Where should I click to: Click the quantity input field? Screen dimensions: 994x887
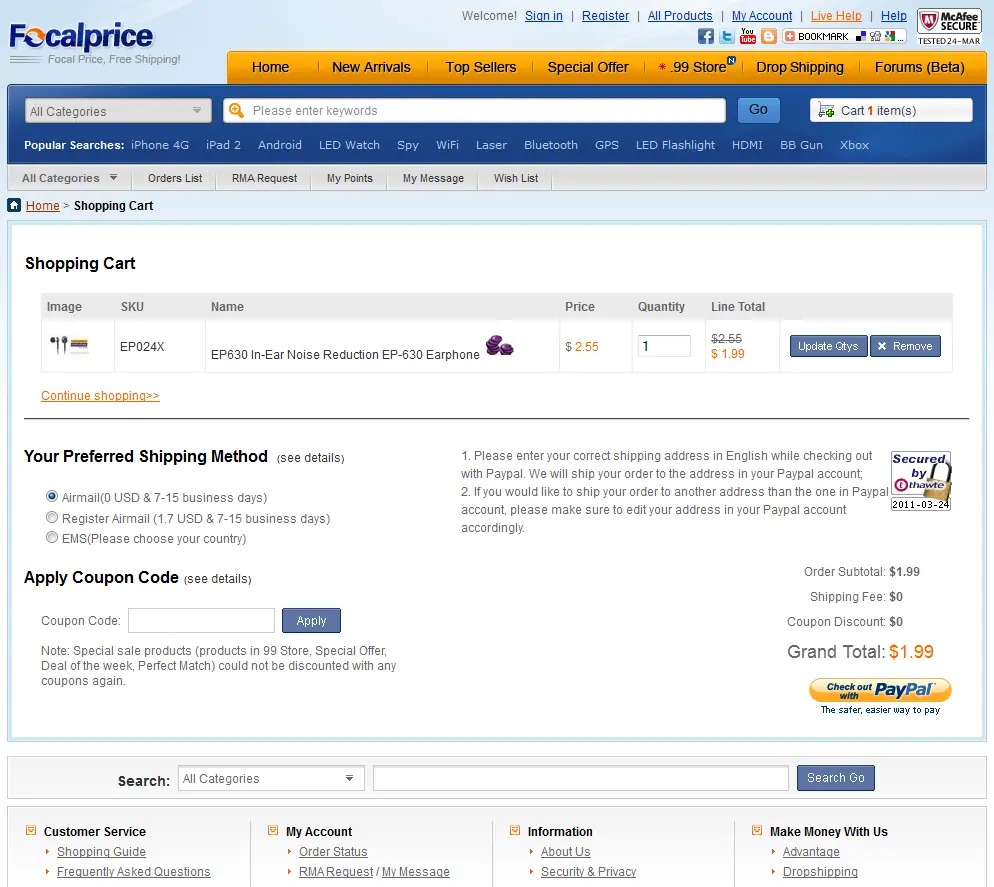664,346
